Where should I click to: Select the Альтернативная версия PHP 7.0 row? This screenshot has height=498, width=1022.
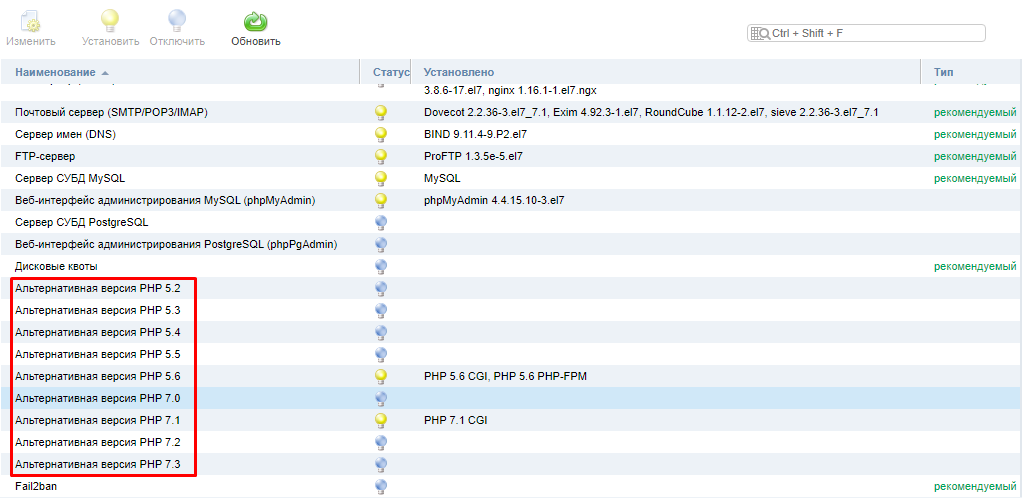point(97,398)
